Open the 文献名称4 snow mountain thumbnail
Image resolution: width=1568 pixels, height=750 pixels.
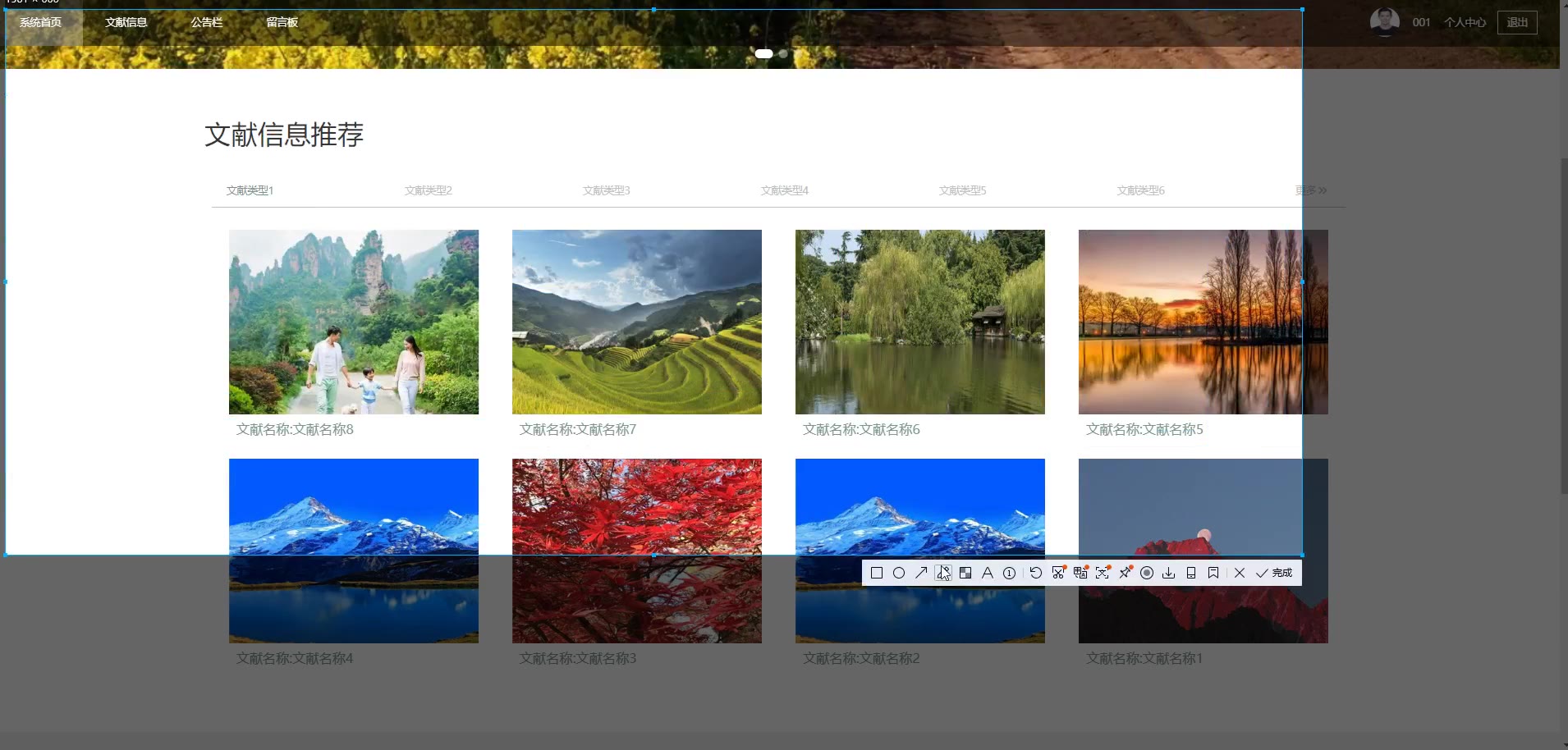pyautogui.click(x=354, y=551)
